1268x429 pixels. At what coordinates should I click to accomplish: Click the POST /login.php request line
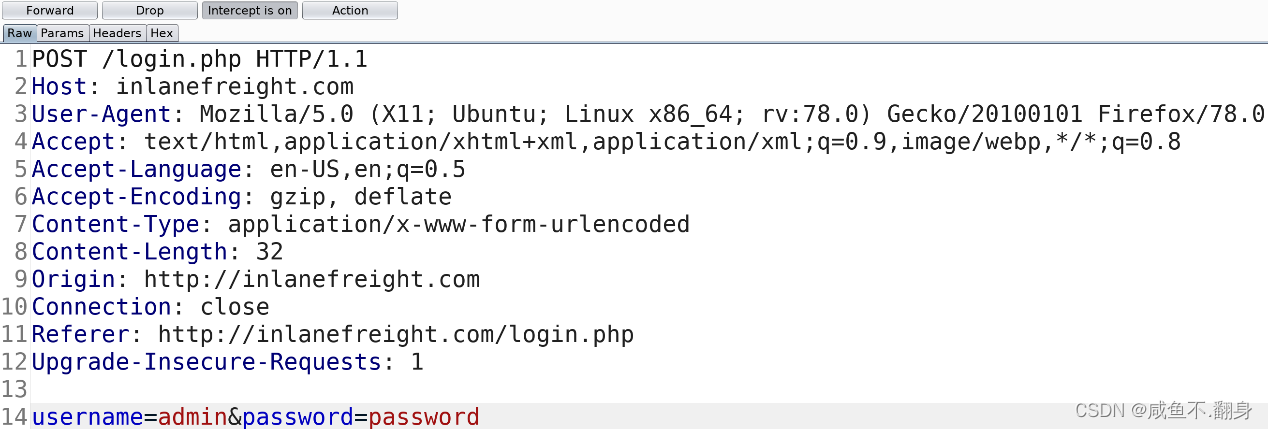[199, 59]
